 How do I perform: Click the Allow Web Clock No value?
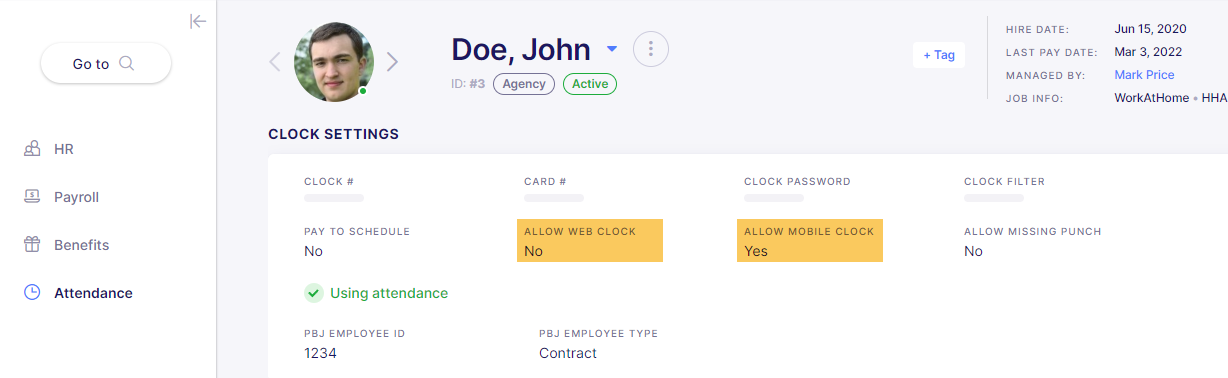click(x=533, y=251)
